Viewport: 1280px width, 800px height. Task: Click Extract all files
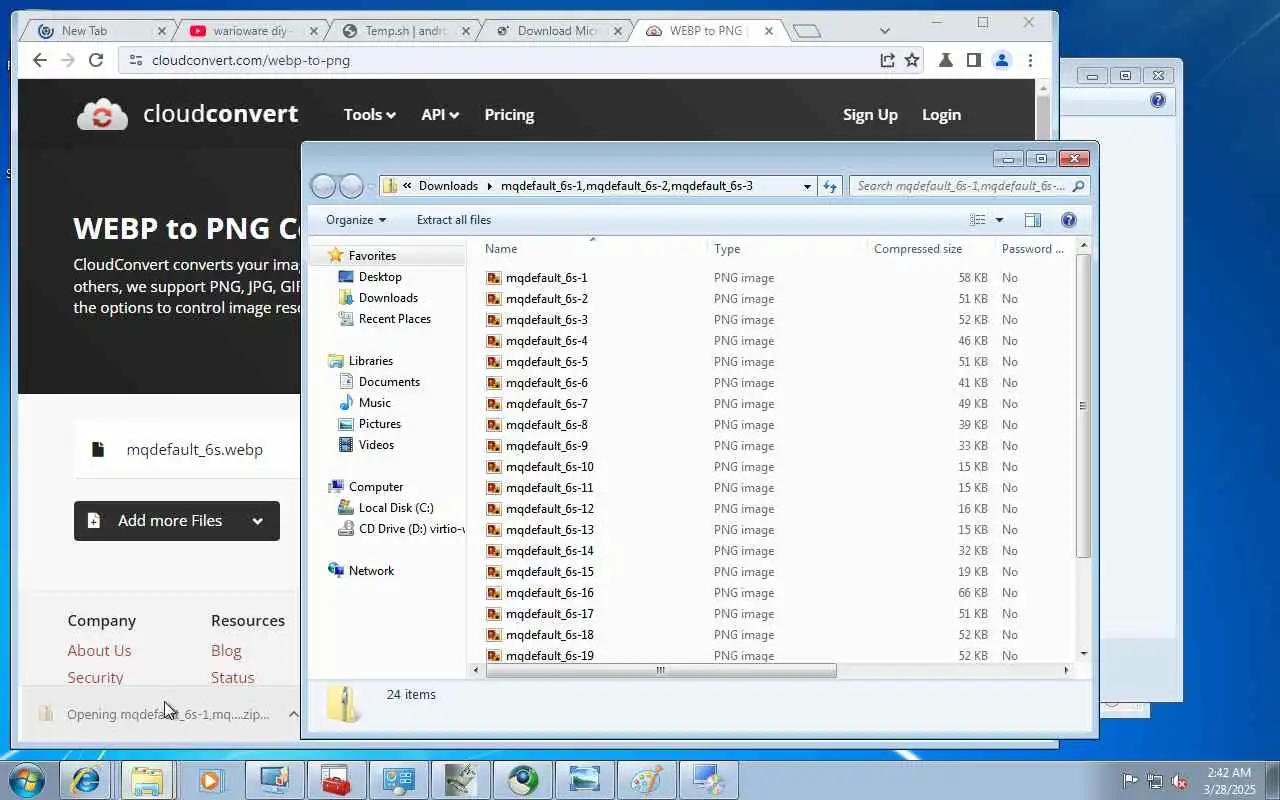pos(454,220)
